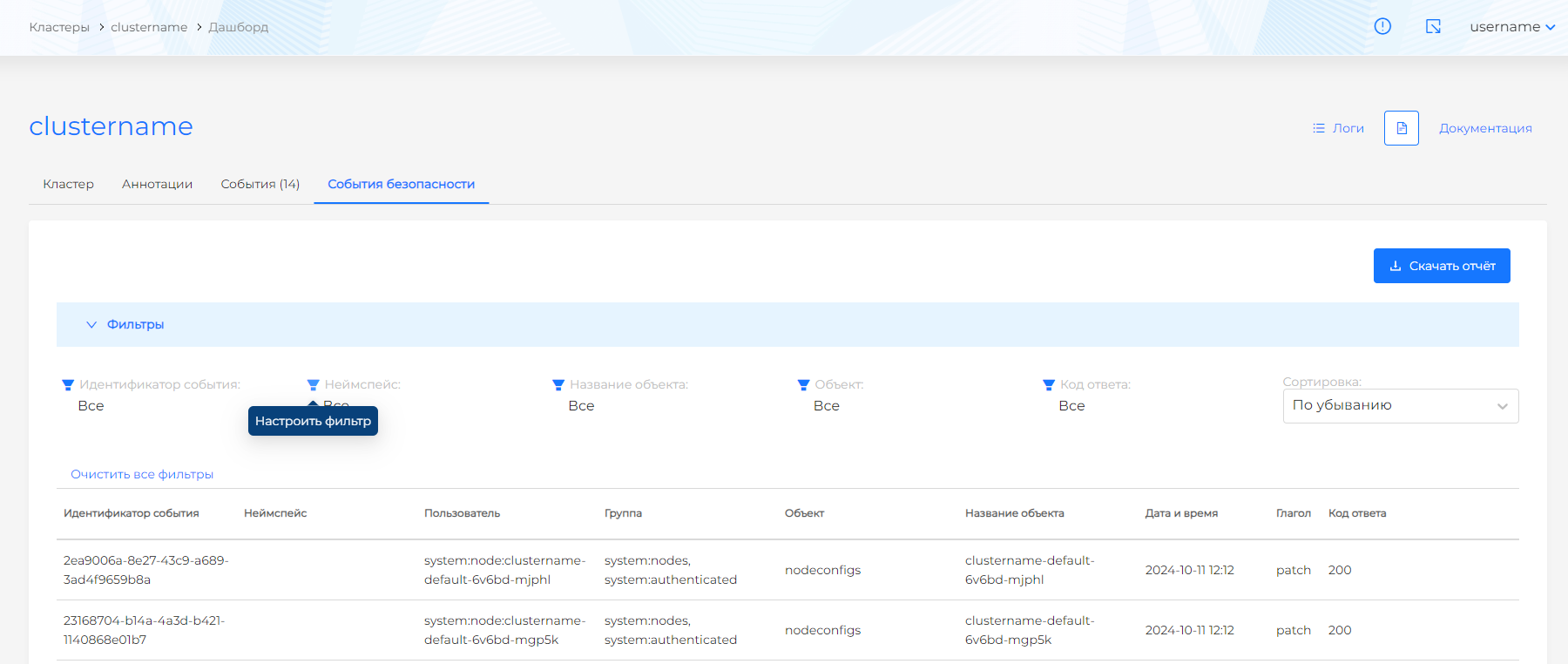Click filter icon for Идентификатор события

68,385
